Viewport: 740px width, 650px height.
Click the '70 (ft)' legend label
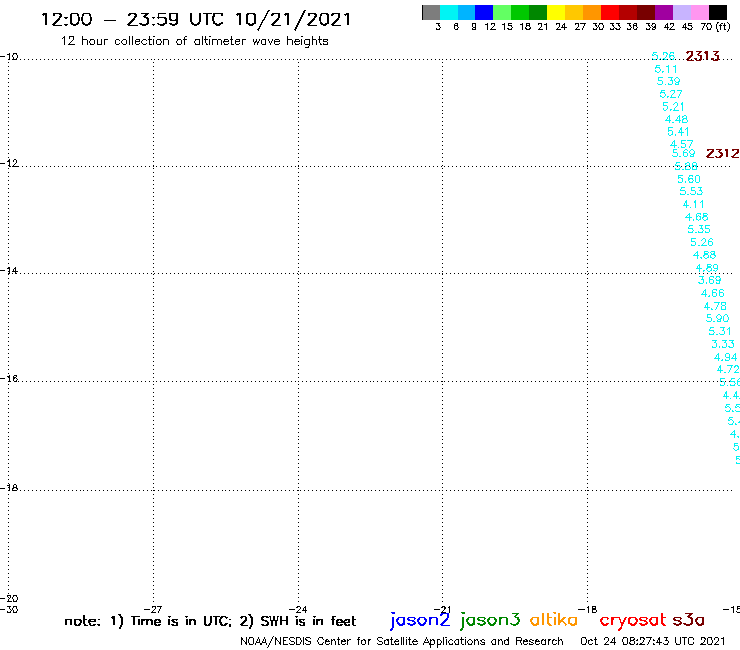click(x=715, y=27)
